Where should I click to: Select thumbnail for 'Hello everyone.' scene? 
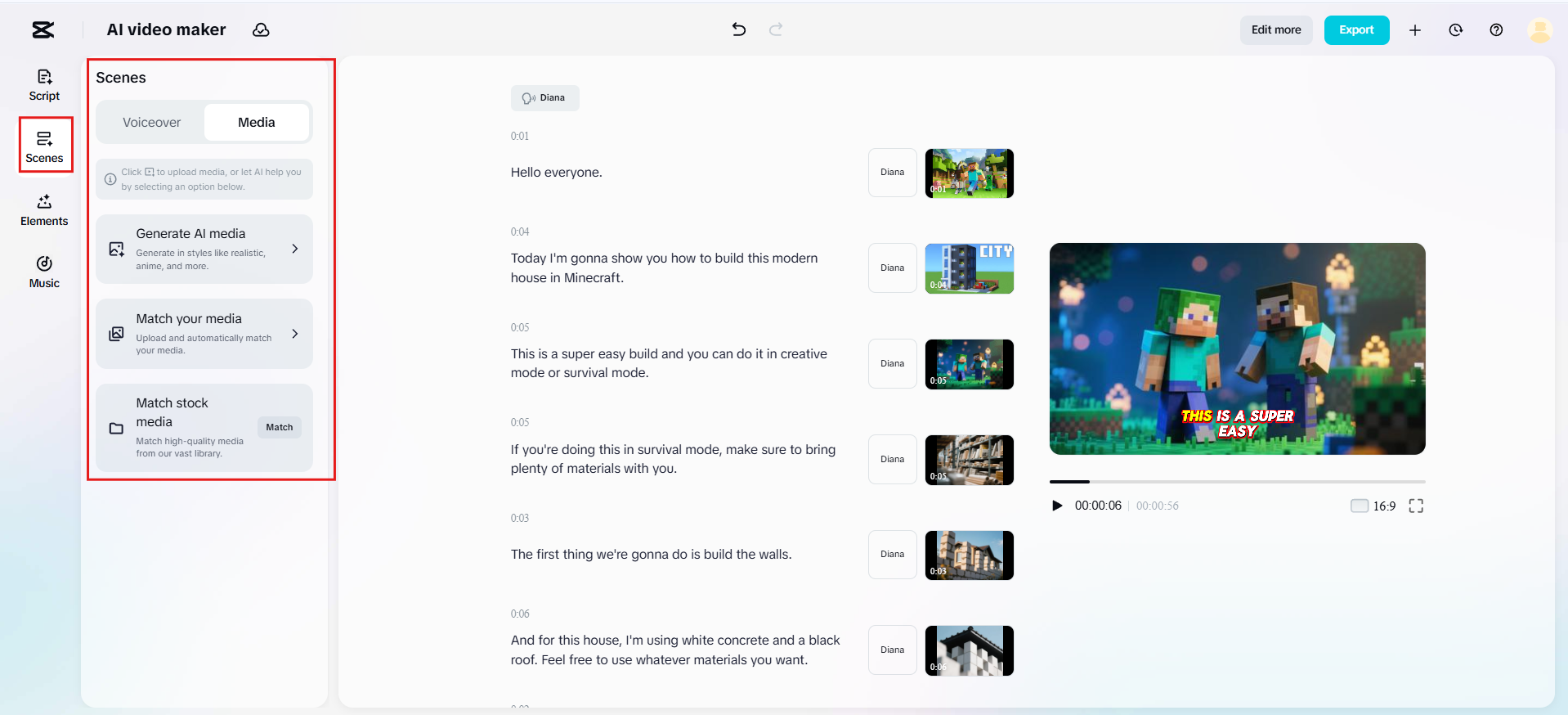(x=970, y=173)
